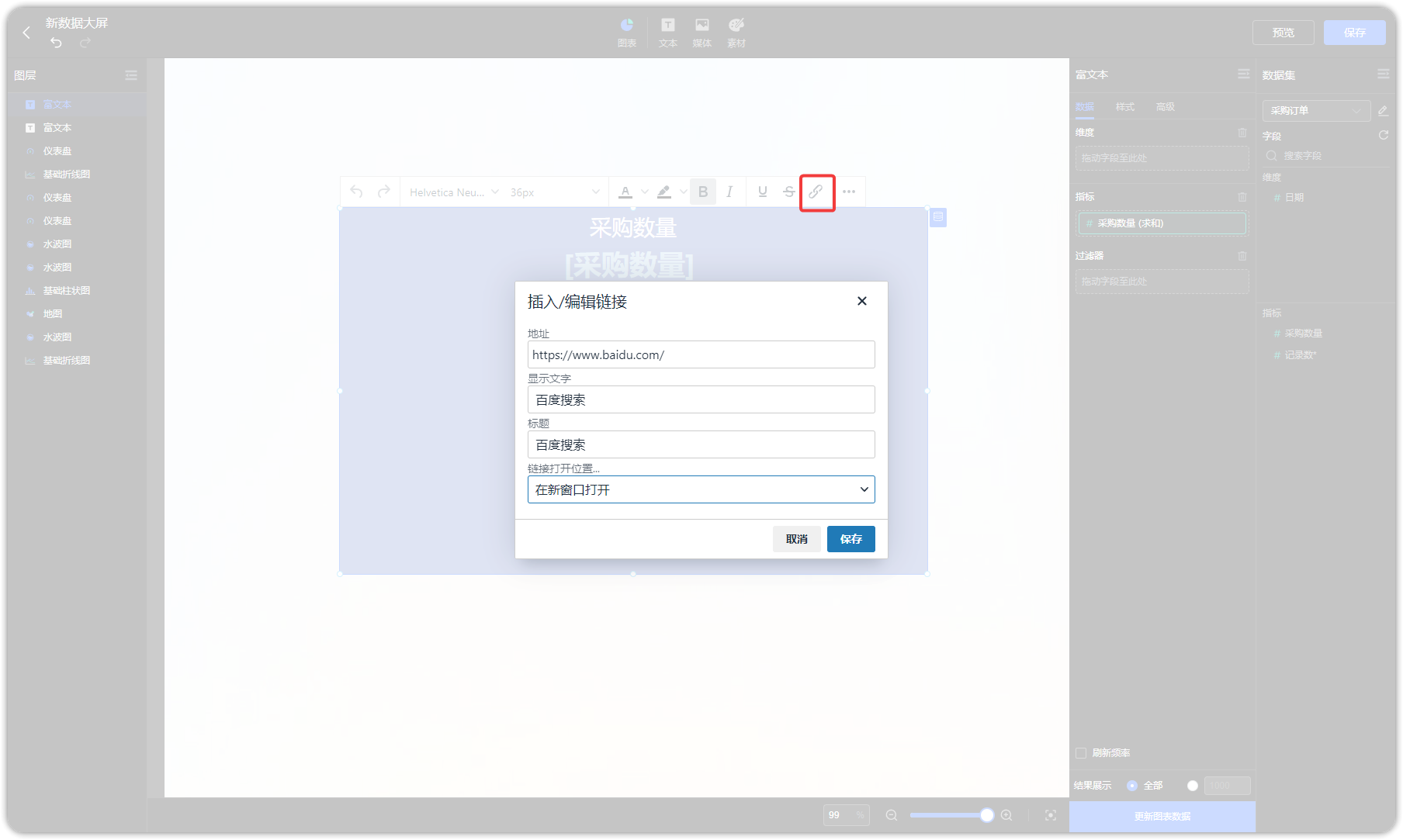Enable the 刷新频率 checkbox
The width and height of the screenshot is (1403, 840).
(x=1081, y=752)
